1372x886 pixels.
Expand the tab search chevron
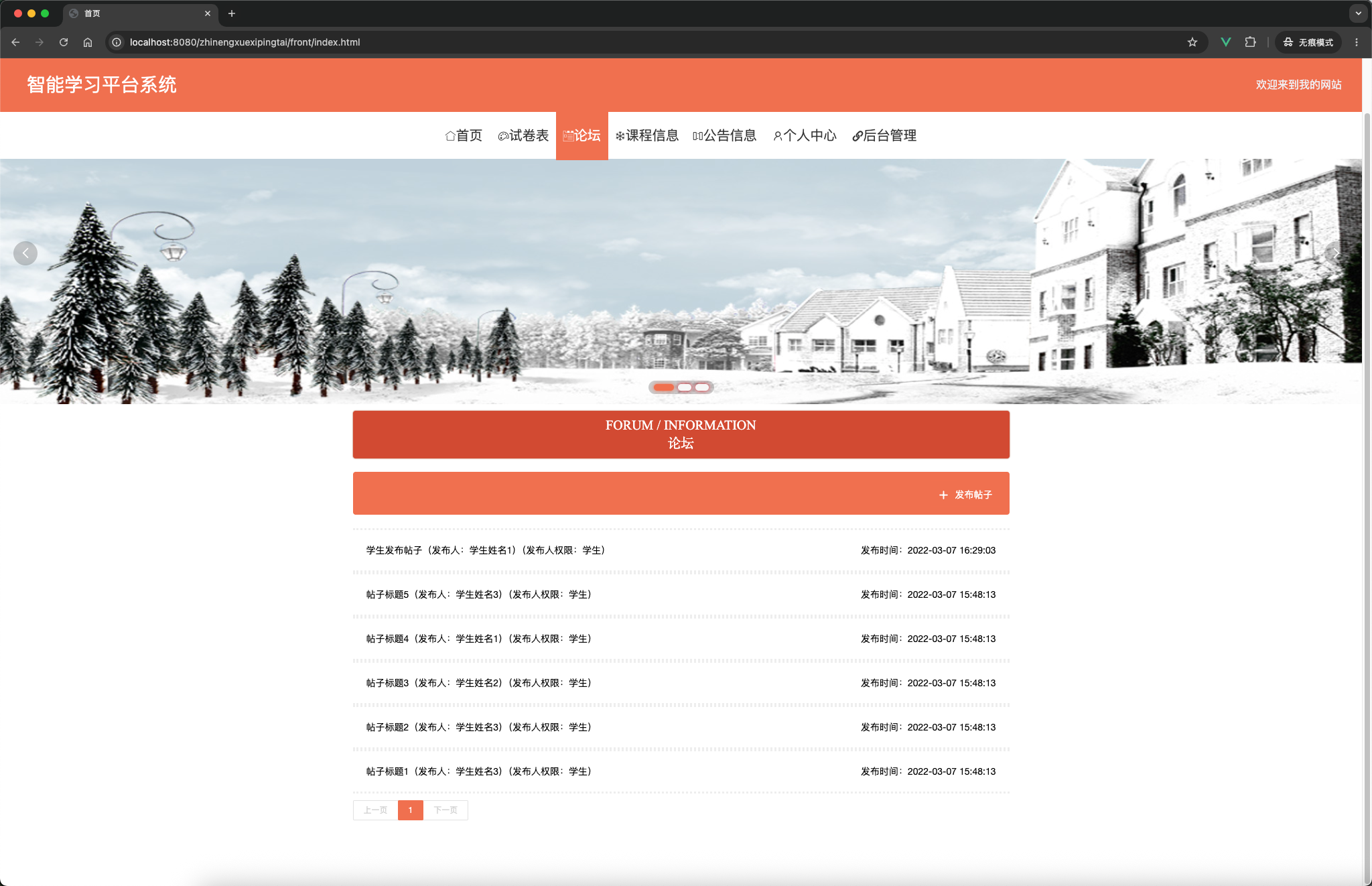pos(1359,13)
